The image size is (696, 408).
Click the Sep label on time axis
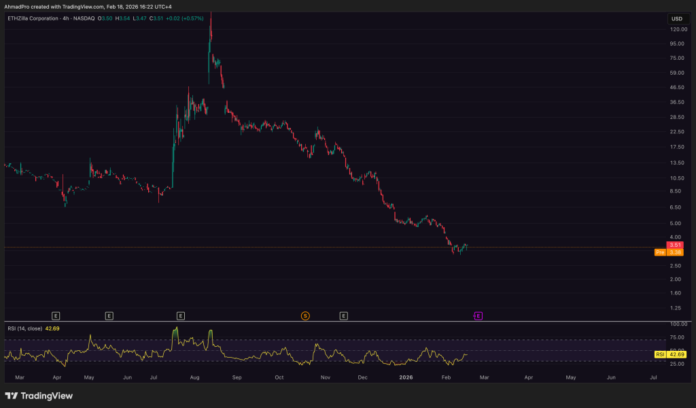[237, 377]
